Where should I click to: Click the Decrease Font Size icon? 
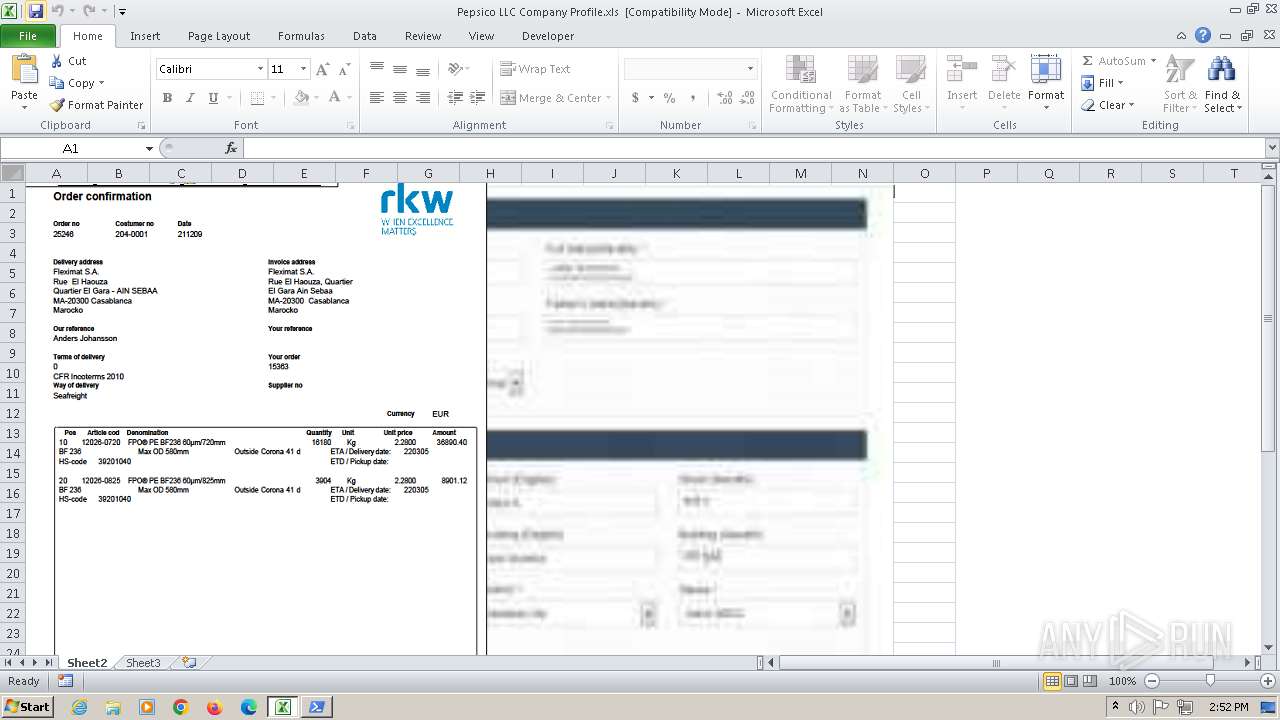pyautogui.click(x=344, y=69)
